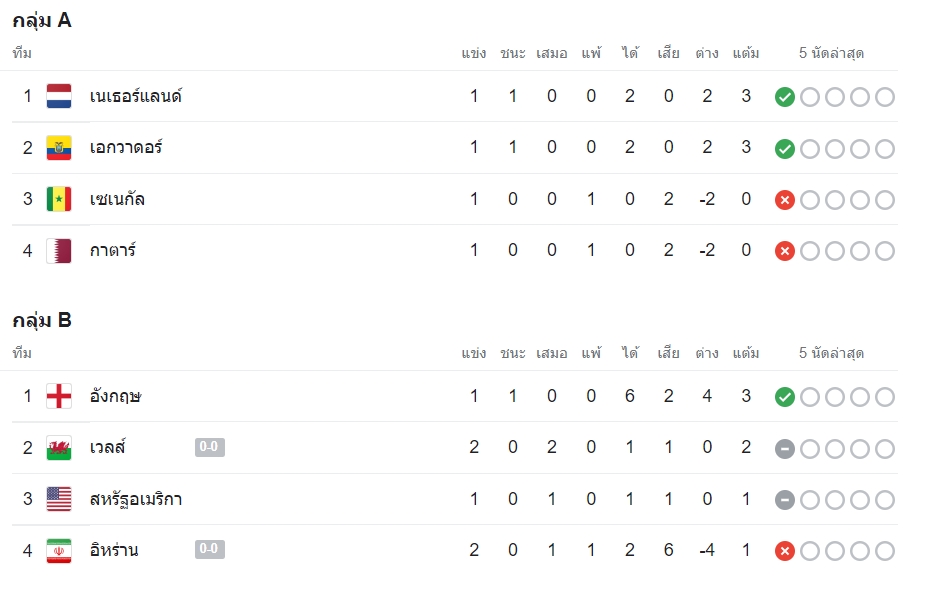Viewport: 925px width, 593px height.
Task: Click the 0-0 live score badge beside เวลส์
Action: click(209, 447)
